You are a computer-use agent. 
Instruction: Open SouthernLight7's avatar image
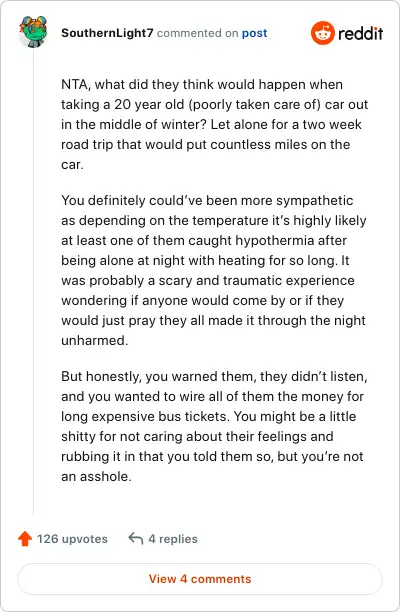(x=33, y=31)
